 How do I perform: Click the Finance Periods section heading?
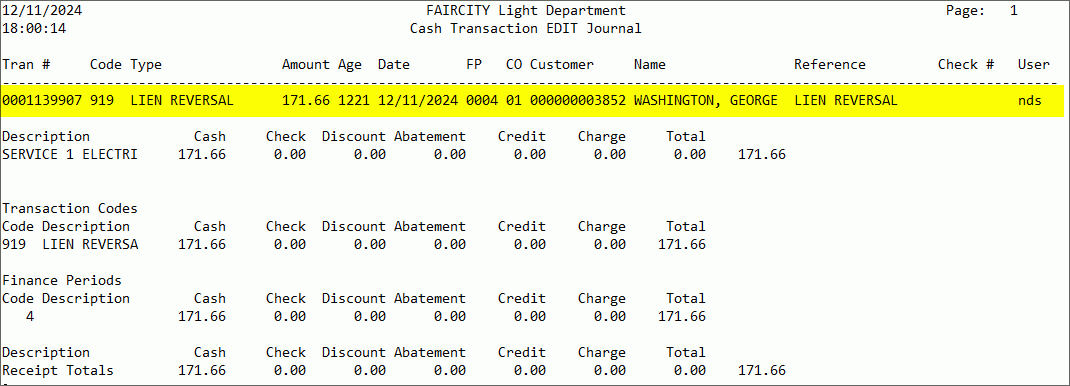[x=61, y=280]
